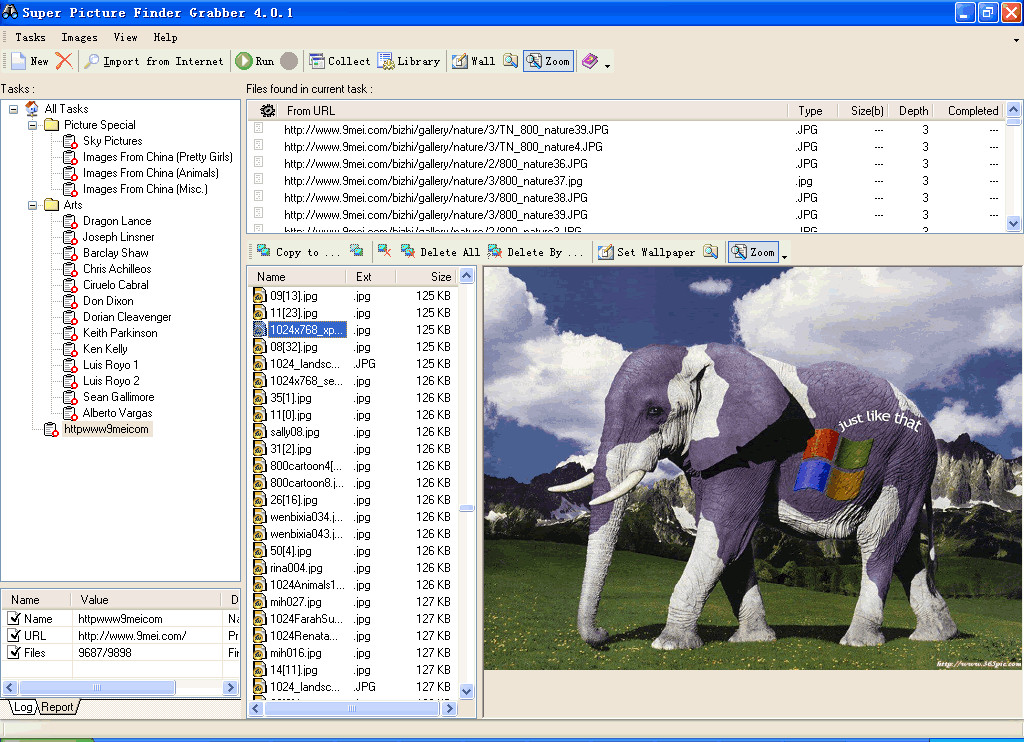Collapse the Picture Special folder
The image size is (1024, 742).
click(32, 125)
